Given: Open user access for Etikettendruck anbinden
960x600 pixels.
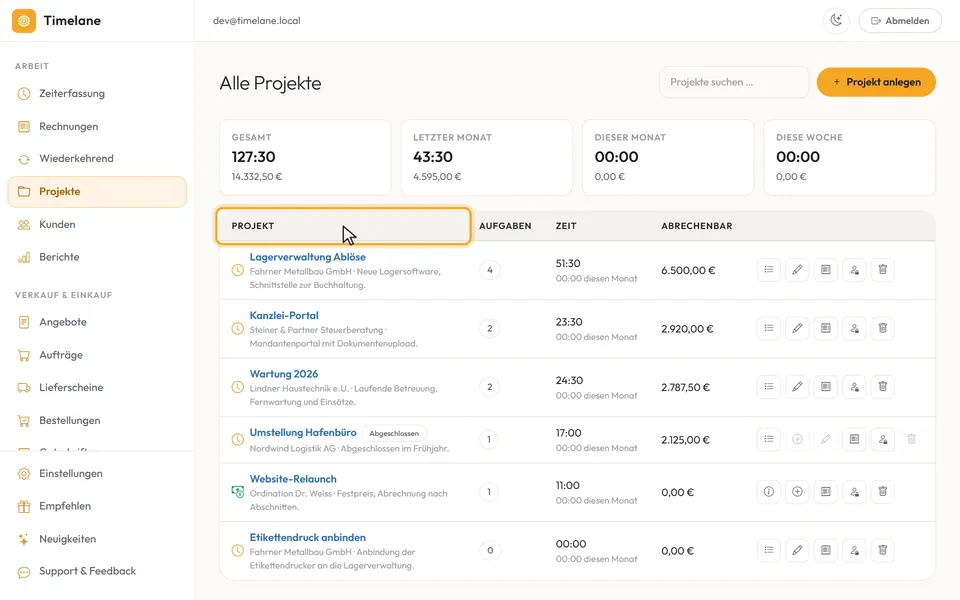Looking at the screenshot, I should [854, 550].
